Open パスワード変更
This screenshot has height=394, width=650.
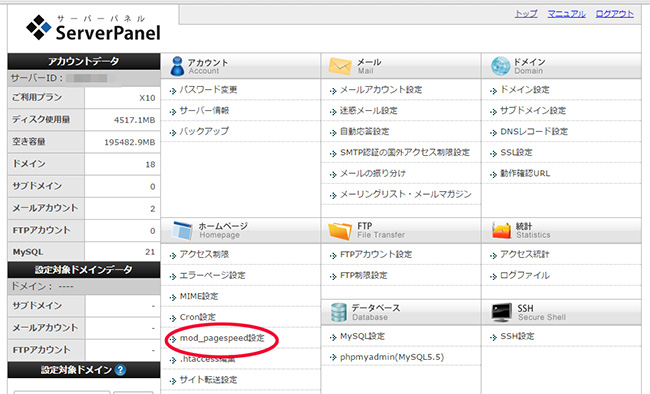pos(208,90)
